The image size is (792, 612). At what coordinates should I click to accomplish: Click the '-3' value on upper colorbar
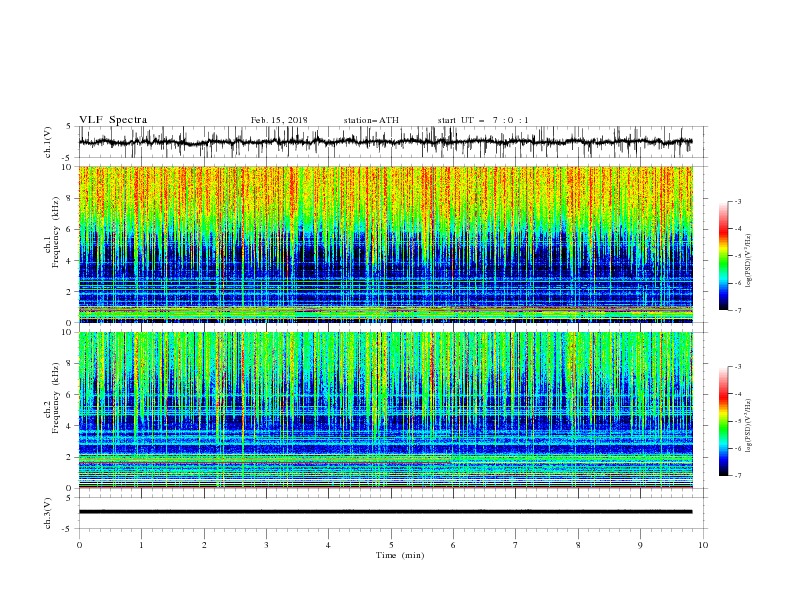click(737, 201)
